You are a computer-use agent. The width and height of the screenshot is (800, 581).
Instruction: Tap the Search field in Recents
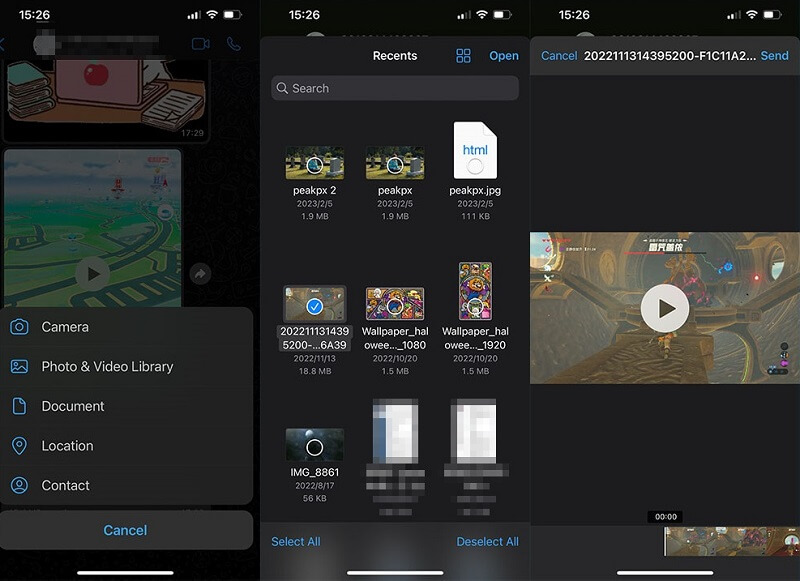click(x=395, y=88)
